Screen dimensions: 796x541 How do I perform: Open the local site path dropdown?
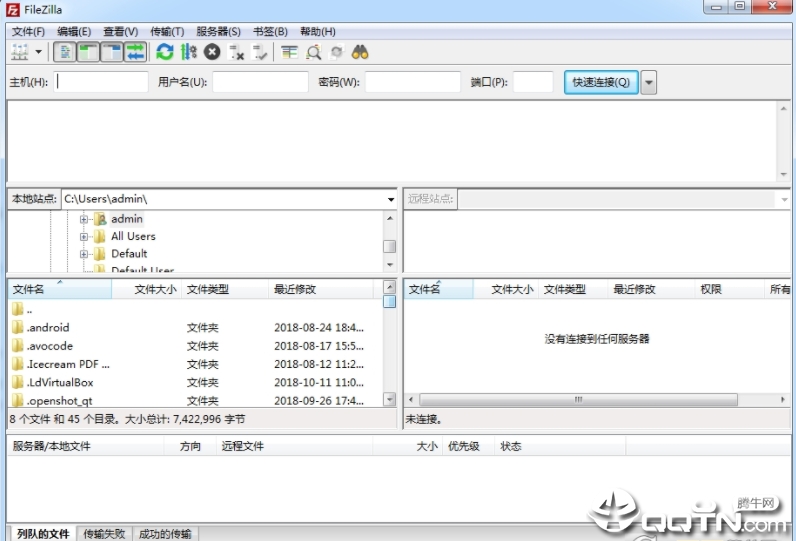coord(391,199)
